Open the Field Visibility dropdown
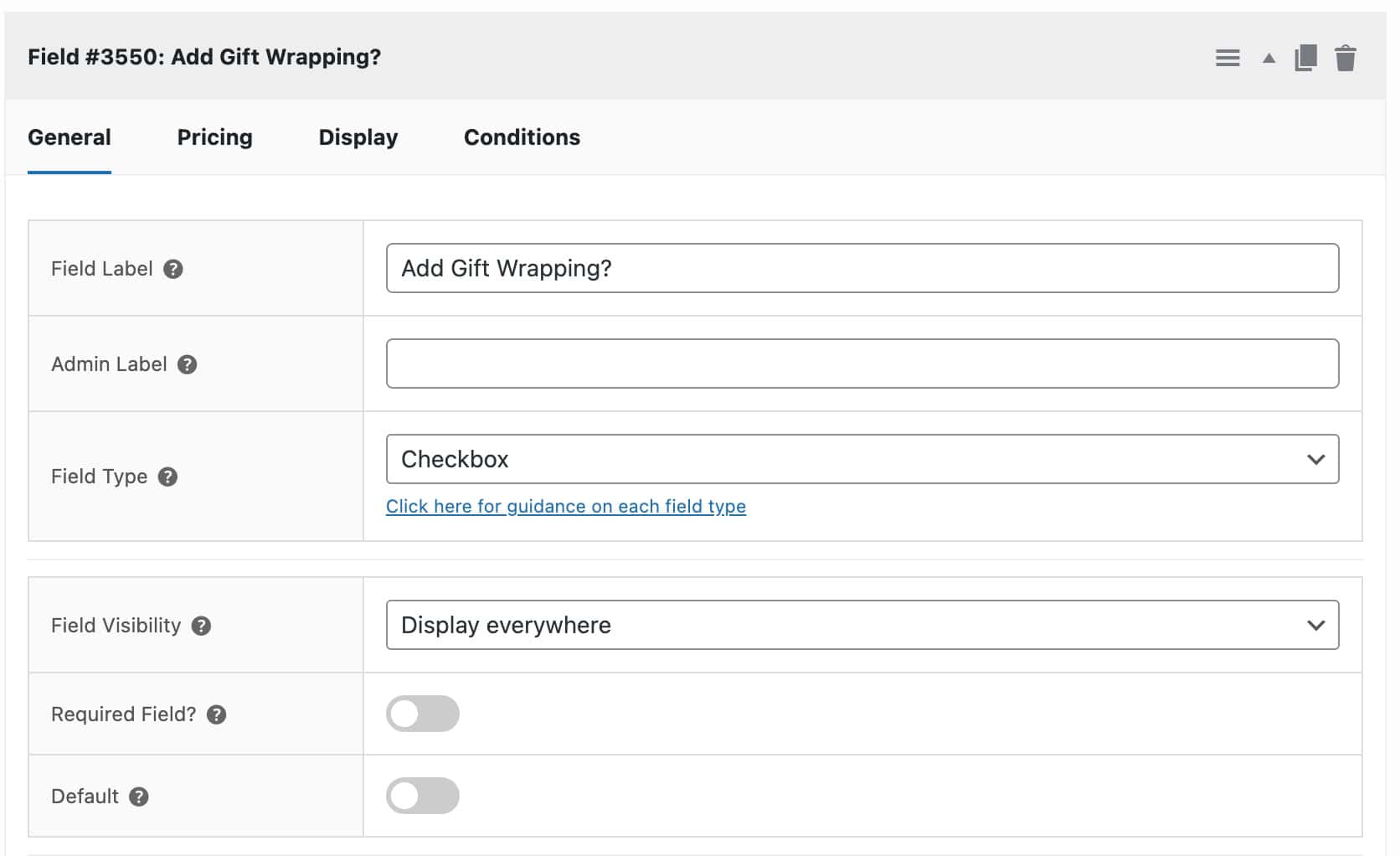The height and width of the screenshot is (856, 1400). pos(862,625)
